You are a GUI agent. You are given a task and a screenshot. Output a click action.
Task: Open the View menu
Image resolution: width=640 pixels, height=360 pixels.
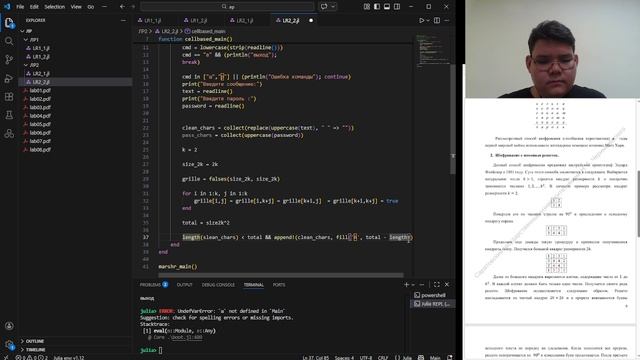(76, 7)
